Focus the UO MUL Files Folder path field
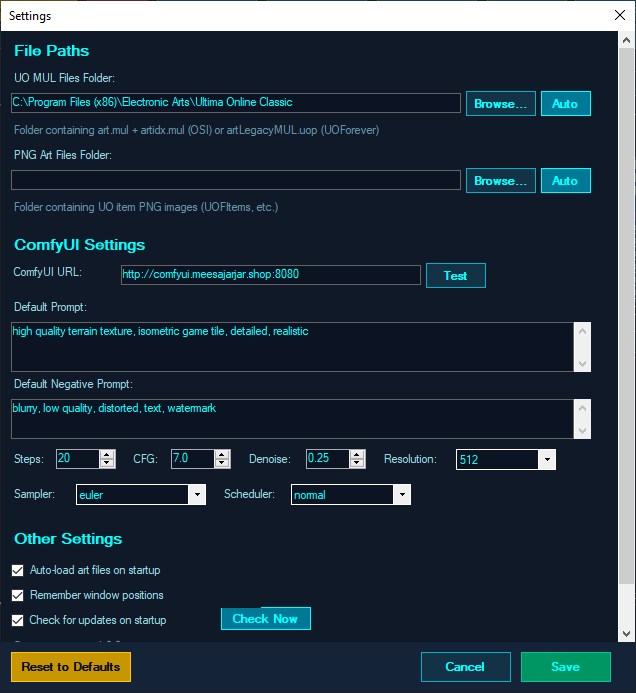636x693 pixels. tap(236, 103)
